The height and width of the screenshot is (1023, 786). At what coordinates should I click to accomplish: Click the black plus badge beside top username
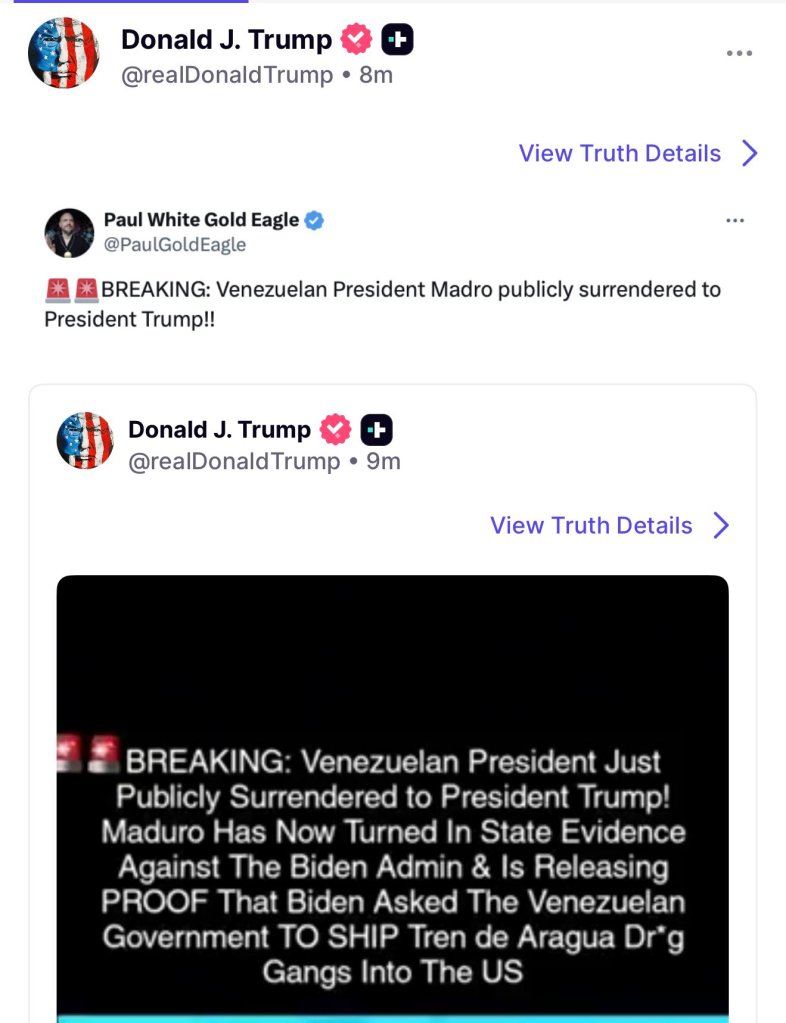click(397, 40)
